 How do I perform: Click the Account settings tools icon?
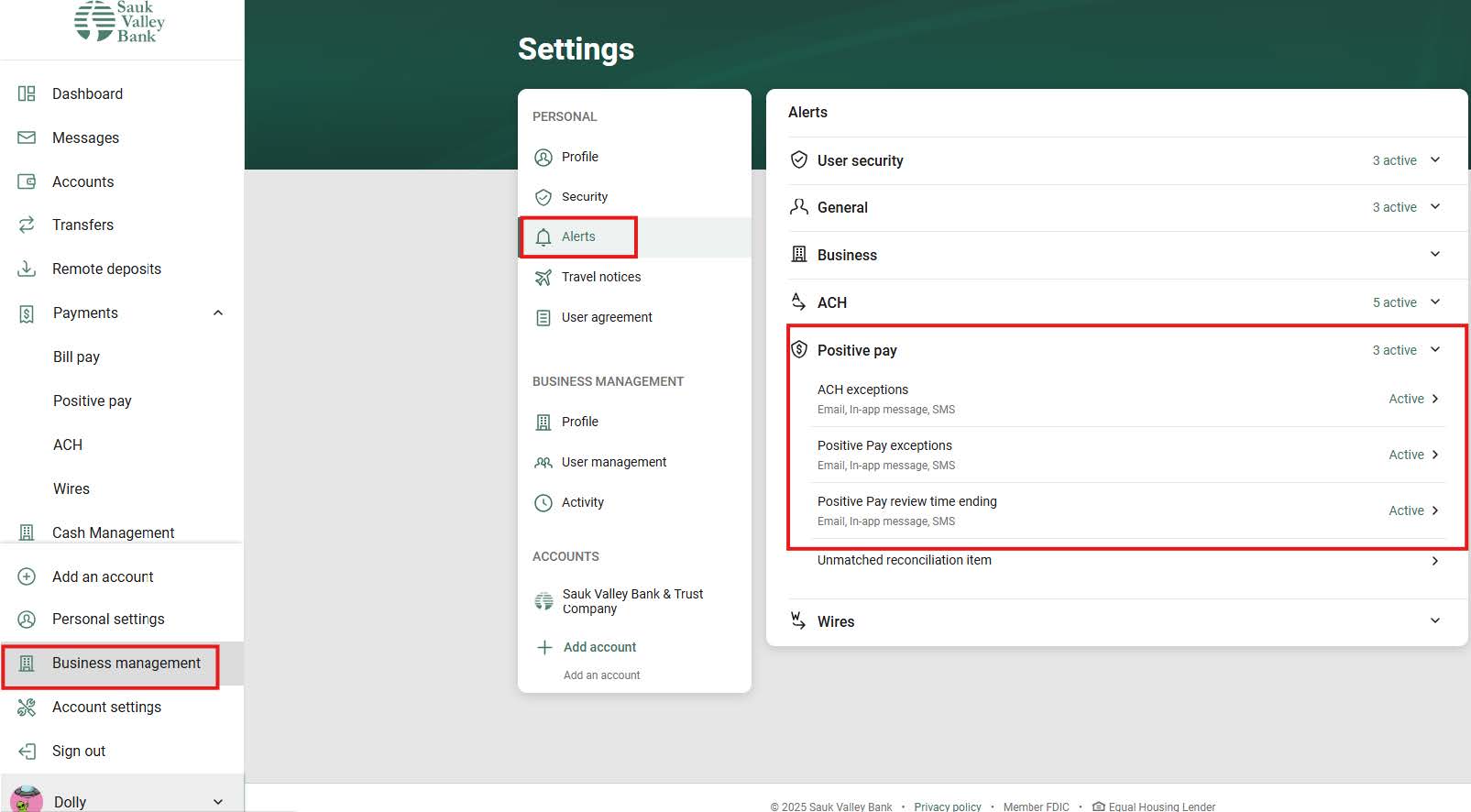coord(27,707)
